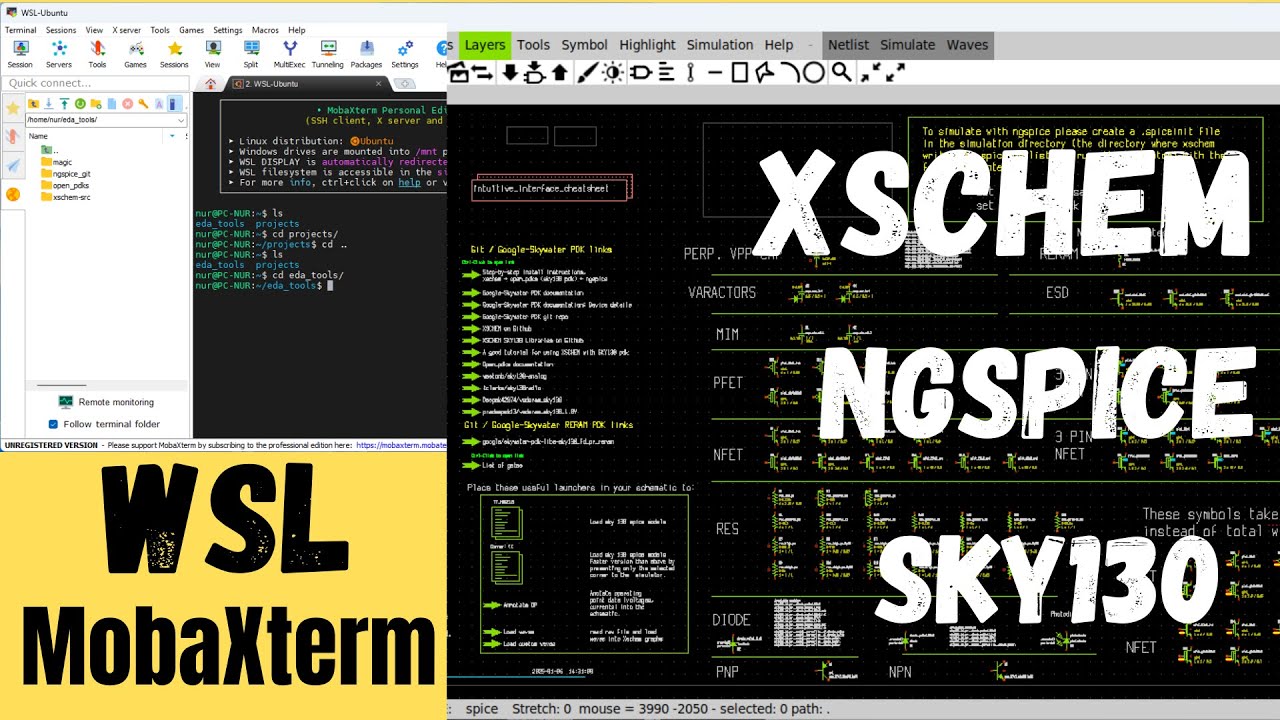Enable MultiExec mode icon

289,54
